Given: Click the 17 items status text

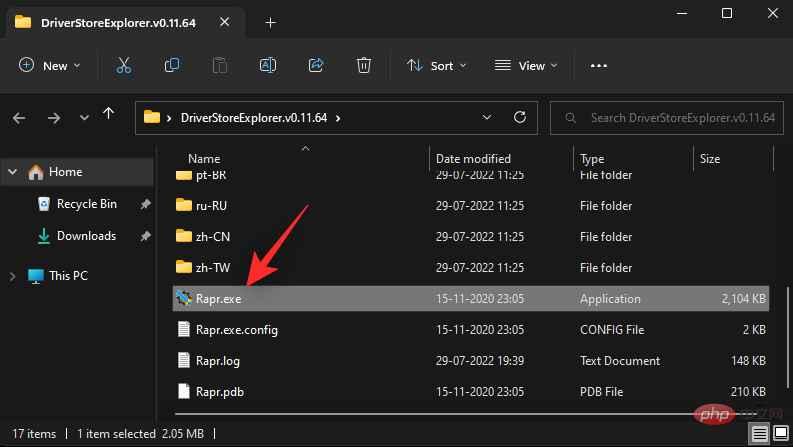Looking at the screenshot, I should tap(34, 434).
